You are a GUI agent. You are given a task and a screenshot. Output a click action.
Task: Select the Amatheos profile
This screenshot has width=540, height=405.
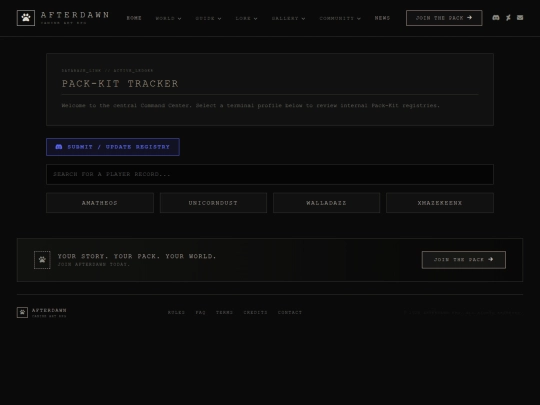[100, 203]
